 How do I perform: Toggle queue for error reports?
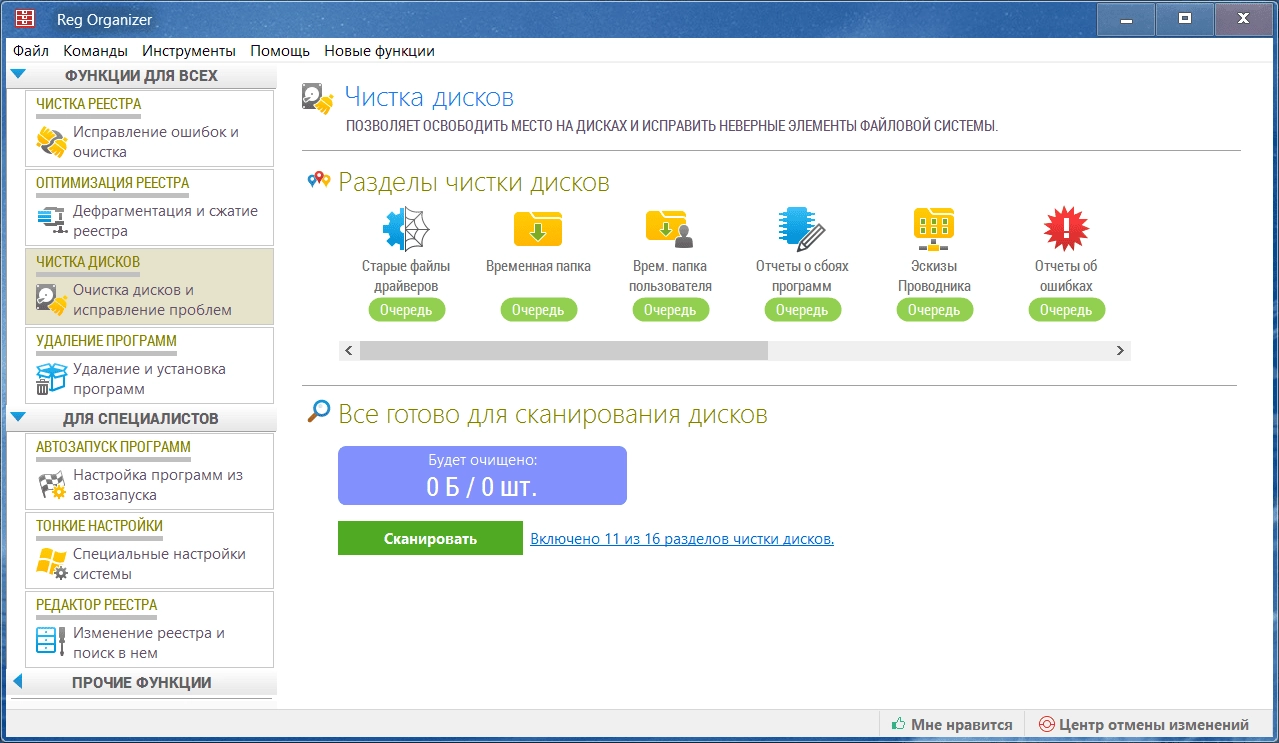tap(1066, 310)
